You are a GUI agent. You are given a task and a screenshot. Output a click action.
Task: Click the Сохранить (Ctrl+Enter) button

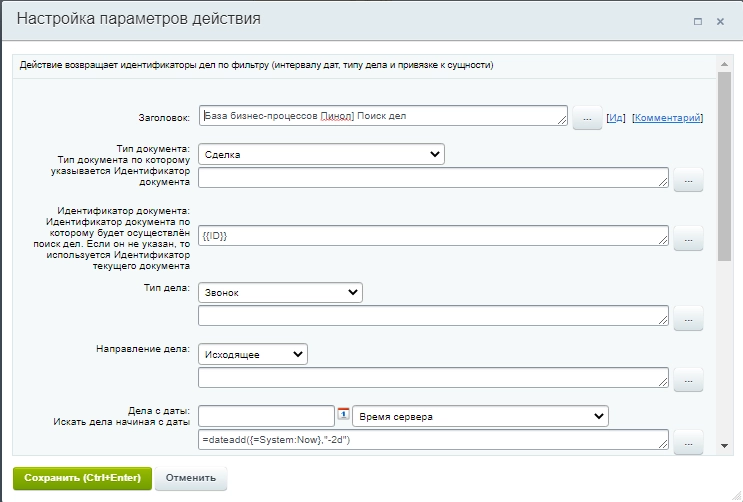82,477
